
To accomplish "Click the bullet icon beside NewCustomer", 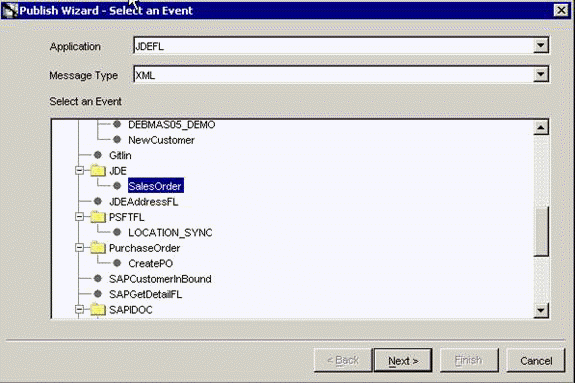I will click(x=117, y=140).
